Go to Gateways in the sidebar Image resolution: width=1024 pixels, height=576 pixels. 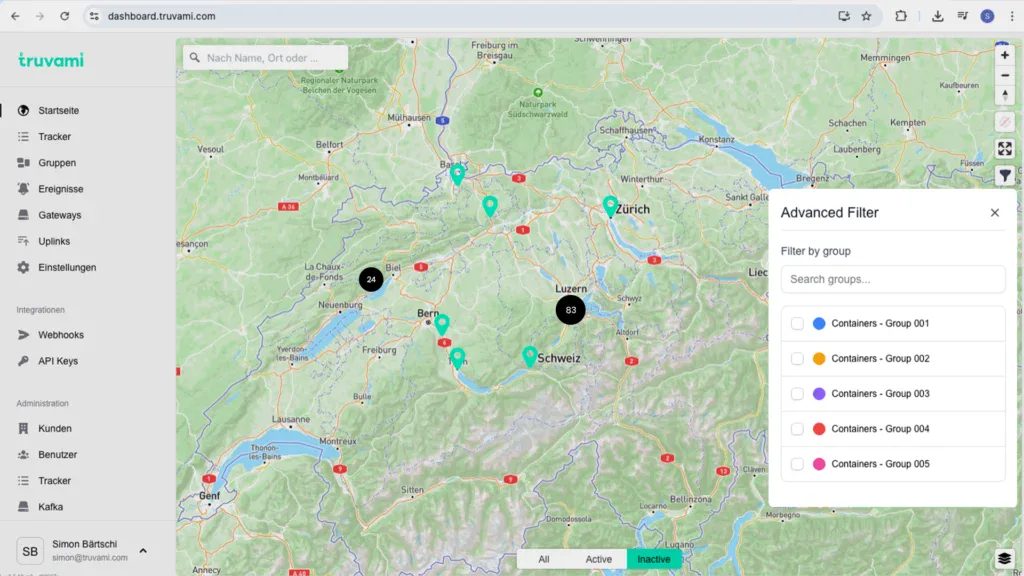60,215
